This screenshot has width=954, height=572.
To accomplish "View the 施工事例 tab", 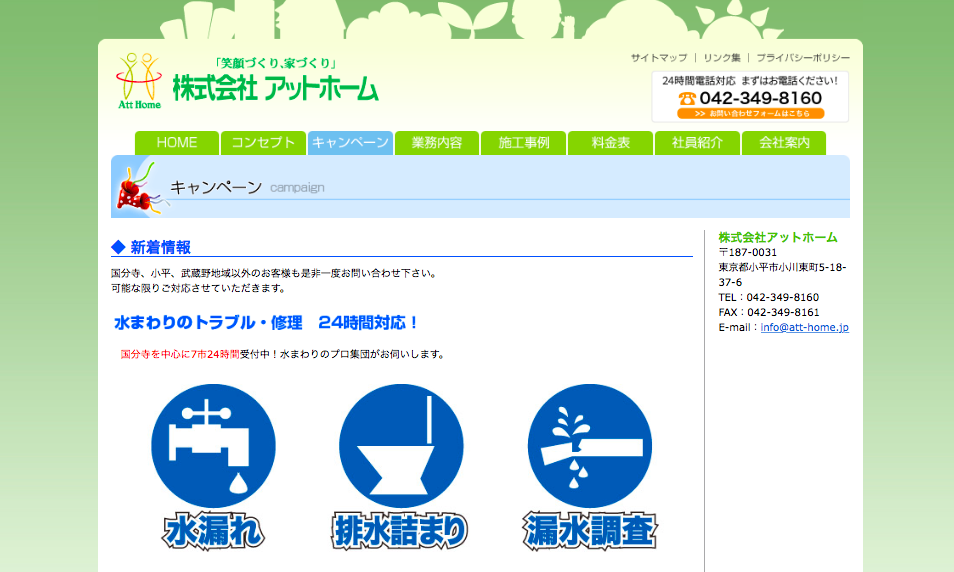I will 523,143.
